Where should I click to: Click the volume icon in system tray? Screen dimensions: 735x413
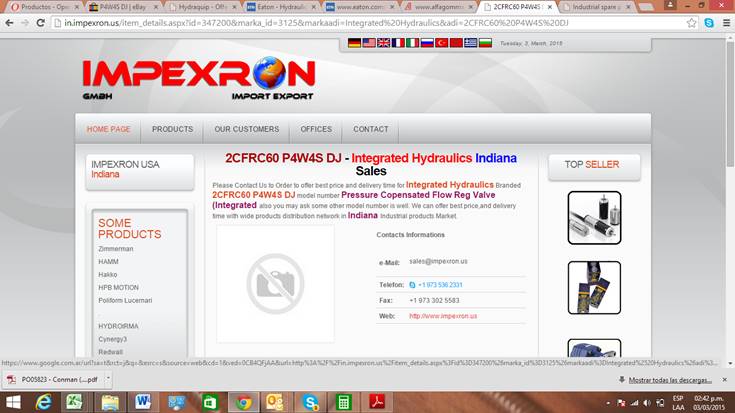[647, 403]
